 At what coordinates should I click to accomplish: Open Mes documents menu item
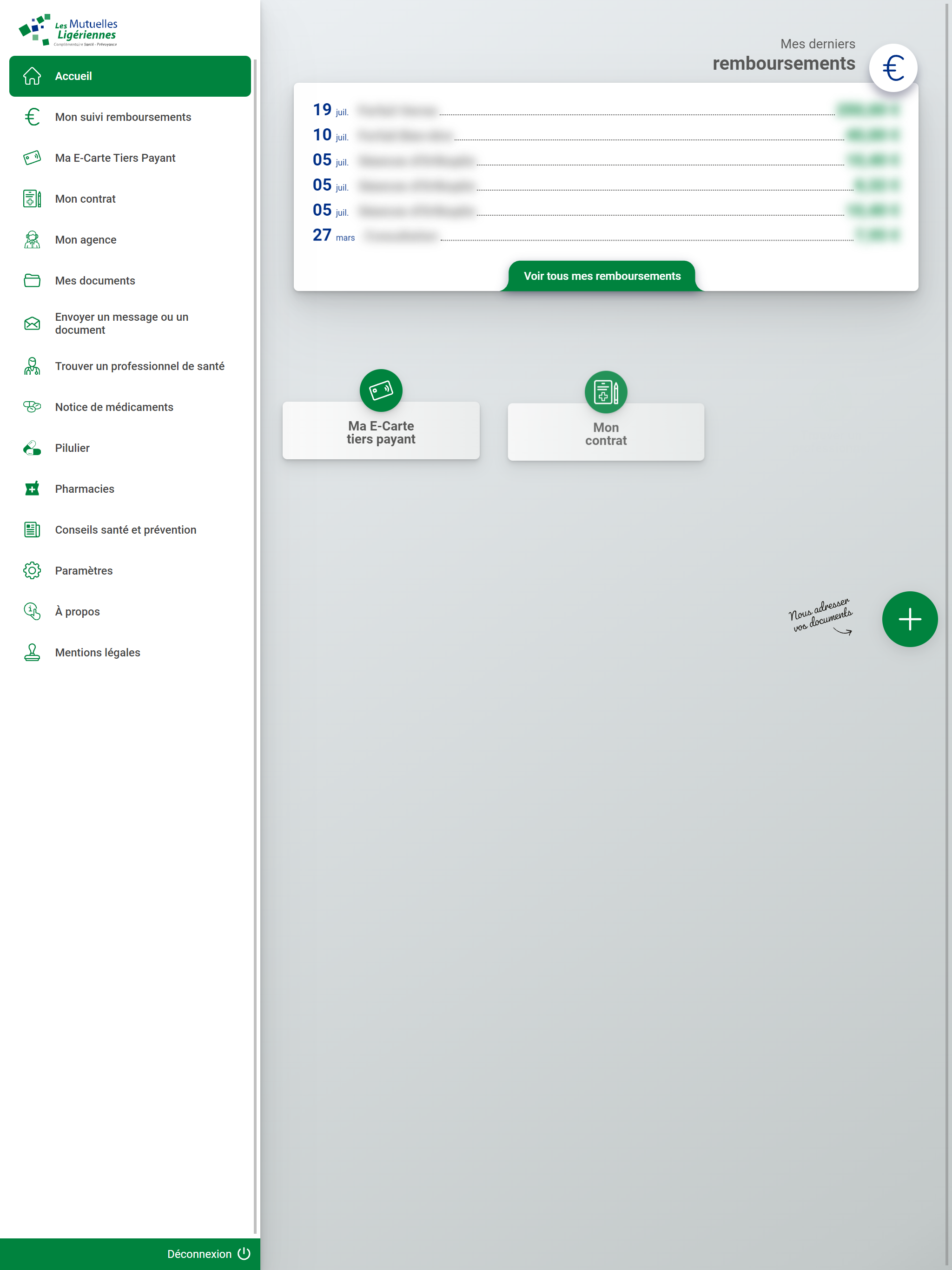pyautogui.click(x=130, y=280)
